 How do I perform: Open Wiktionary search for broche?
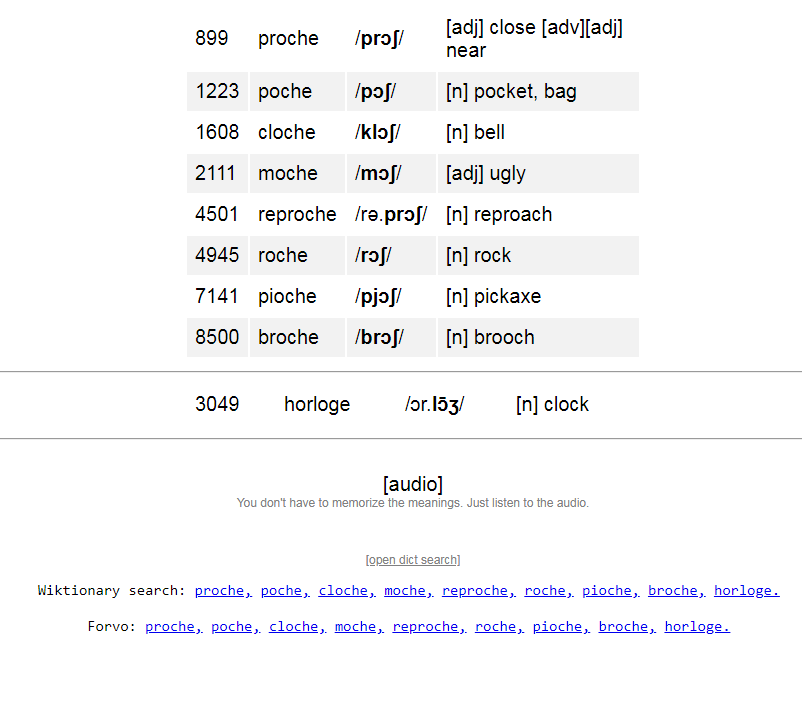(677, 590)
